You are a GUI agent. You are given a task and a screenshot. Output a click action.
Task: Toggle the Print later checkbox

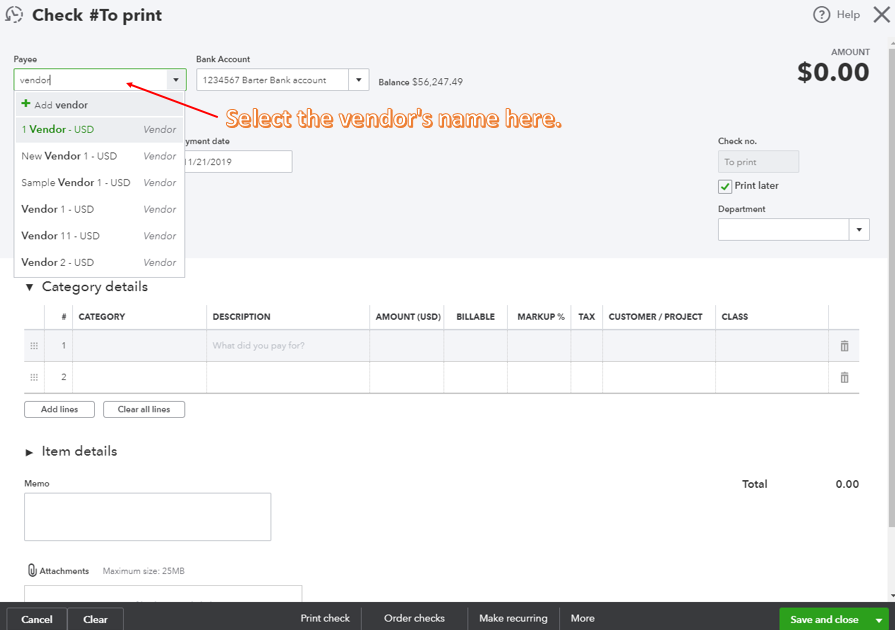point(725,186)
